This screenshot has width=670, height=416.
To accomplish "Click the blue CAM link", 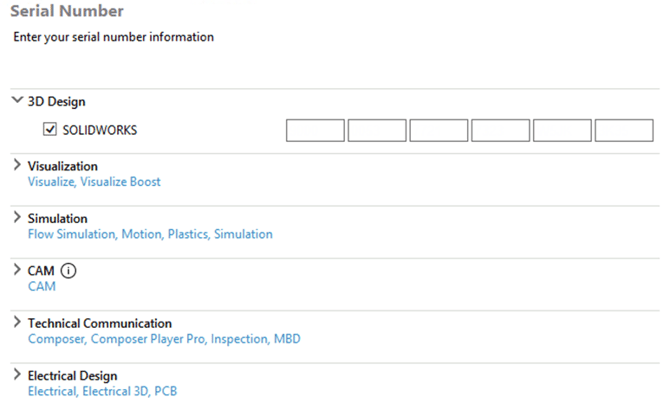I will [x=42, y=286].
